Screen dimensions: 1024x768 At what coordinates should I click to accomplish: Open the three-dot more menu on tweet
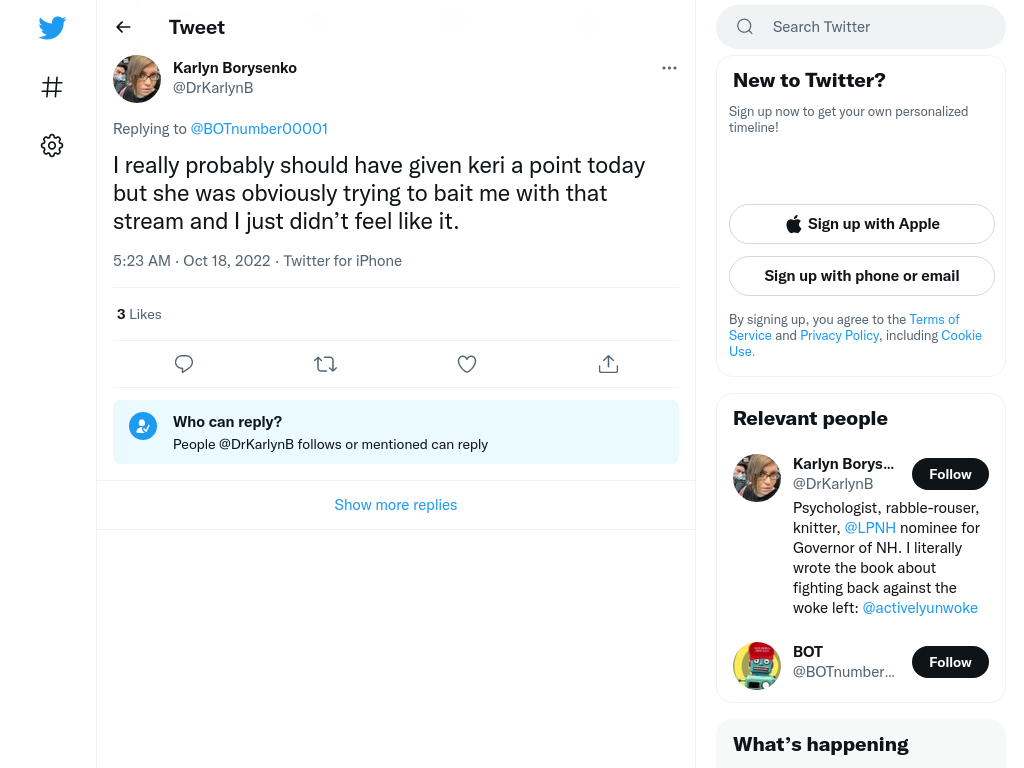coord(669,68)
